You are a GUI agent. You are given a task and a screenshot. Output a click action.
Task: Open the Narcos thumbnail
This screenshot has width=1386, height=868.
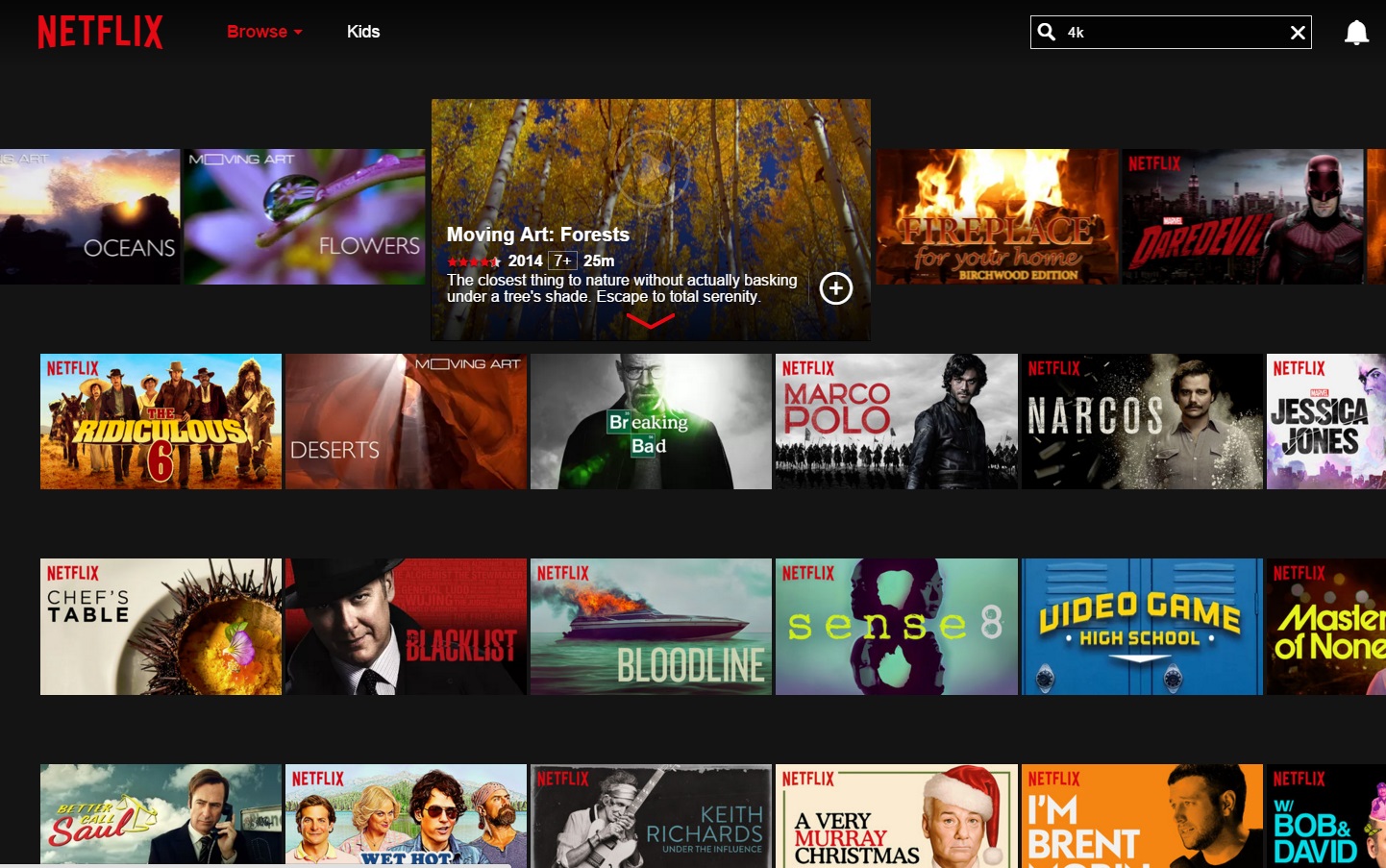[1142, 421]
